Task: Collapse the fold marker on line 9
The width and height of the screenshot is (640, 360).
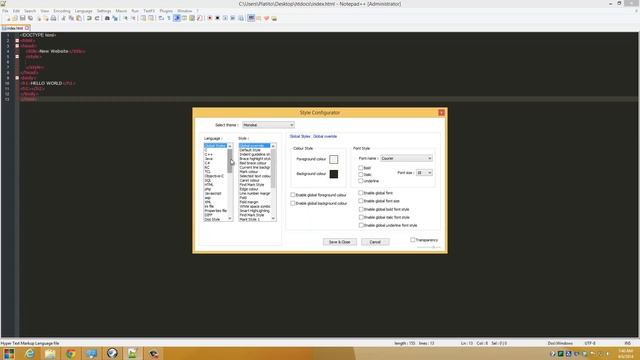Action: [17, 78]
